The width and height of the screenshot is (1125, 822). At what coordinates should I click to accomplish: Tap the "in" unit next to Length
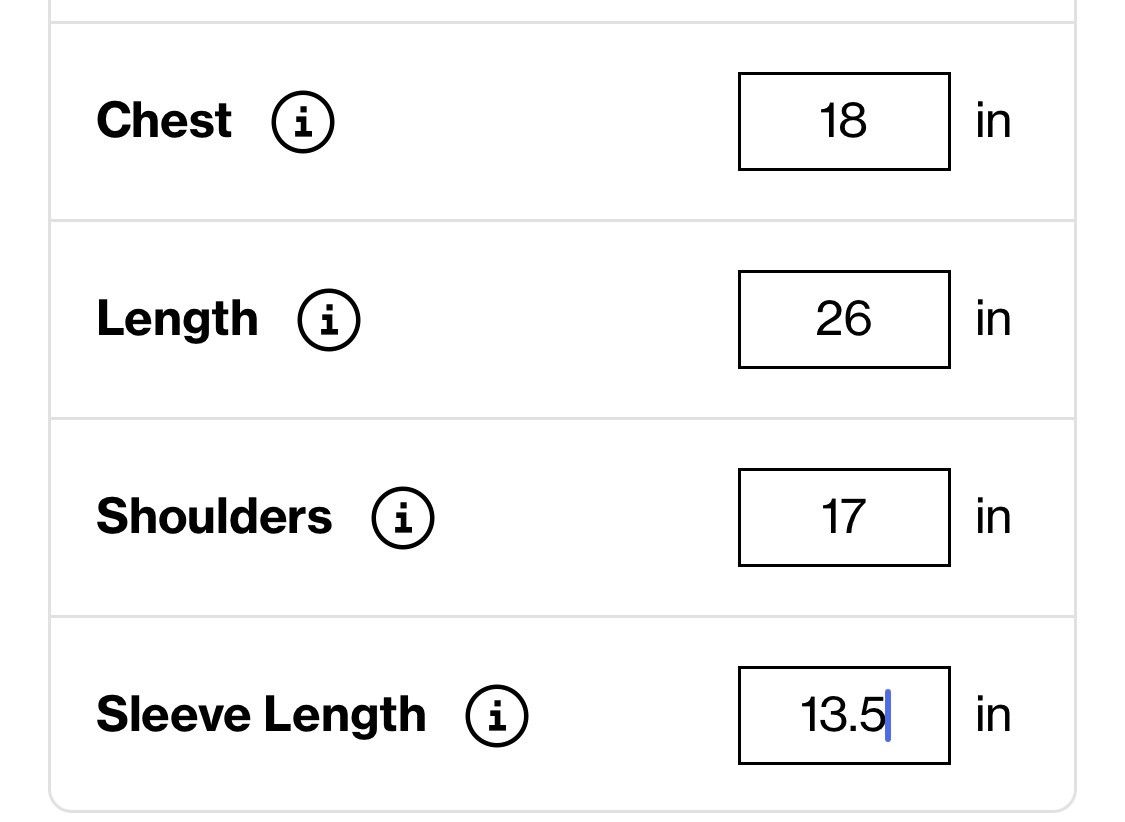(994, 319)
